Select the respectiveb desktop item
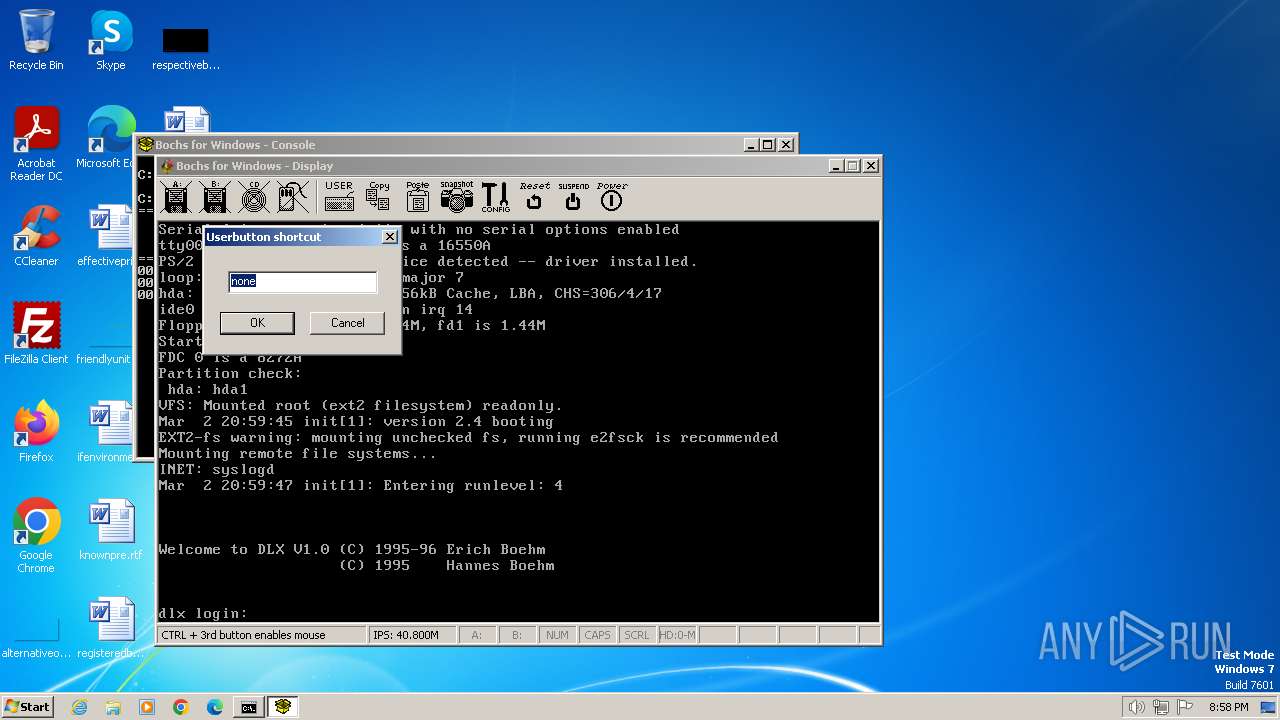The height and width of the screenshot is (720, 1280). point(185,48)
